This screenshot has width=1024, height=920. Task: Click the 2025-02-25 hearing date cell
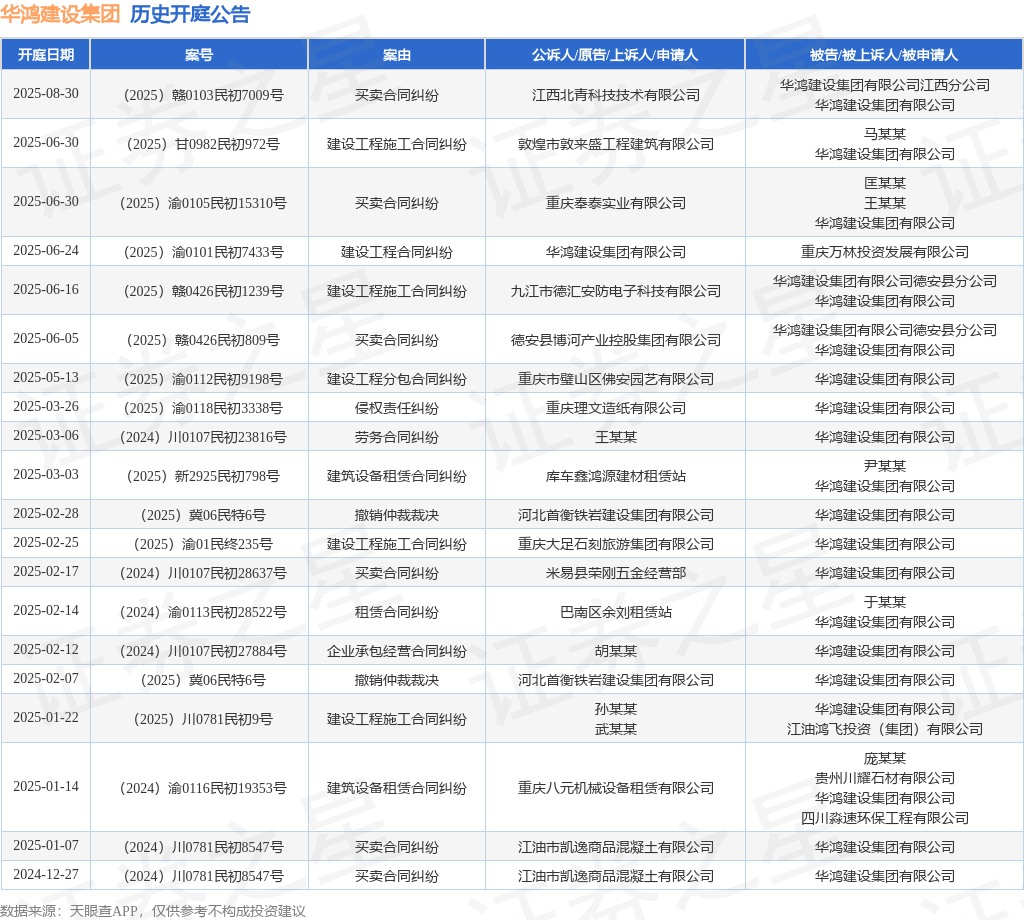point(45,543)
